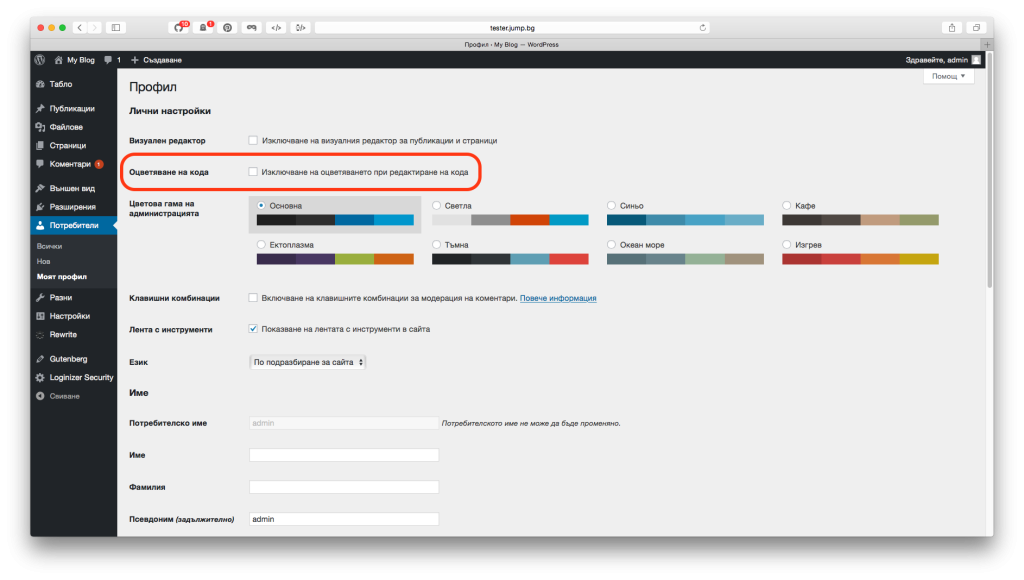Open the Помощ dropdown panel

coord(948,76)
